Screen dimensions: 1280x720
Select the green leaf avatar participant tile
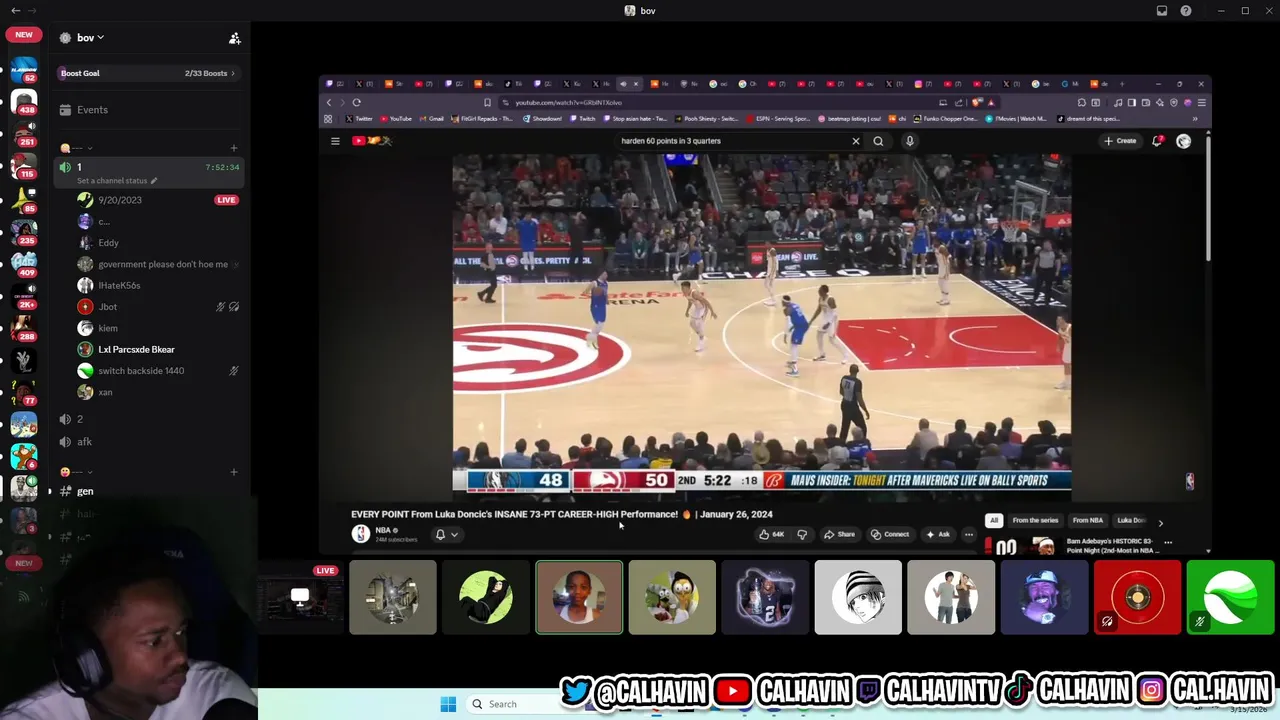point(1231,598)
